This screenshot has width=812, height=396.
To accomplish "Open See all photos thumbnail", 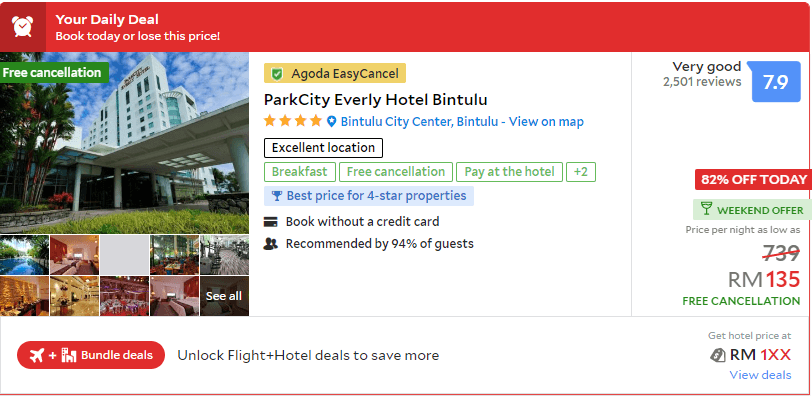I will [x=224, y=296].
